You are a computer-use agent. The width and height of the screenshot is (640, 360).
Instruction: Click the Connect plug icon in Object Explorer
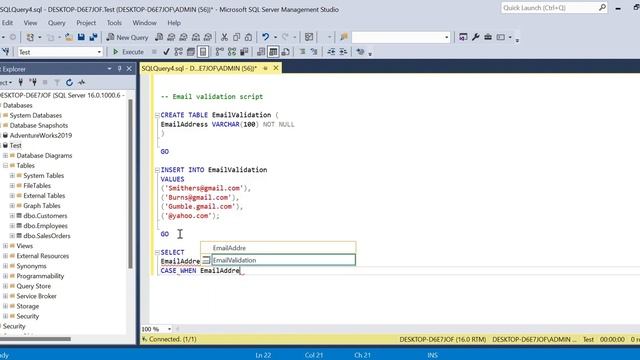(20, 82)
